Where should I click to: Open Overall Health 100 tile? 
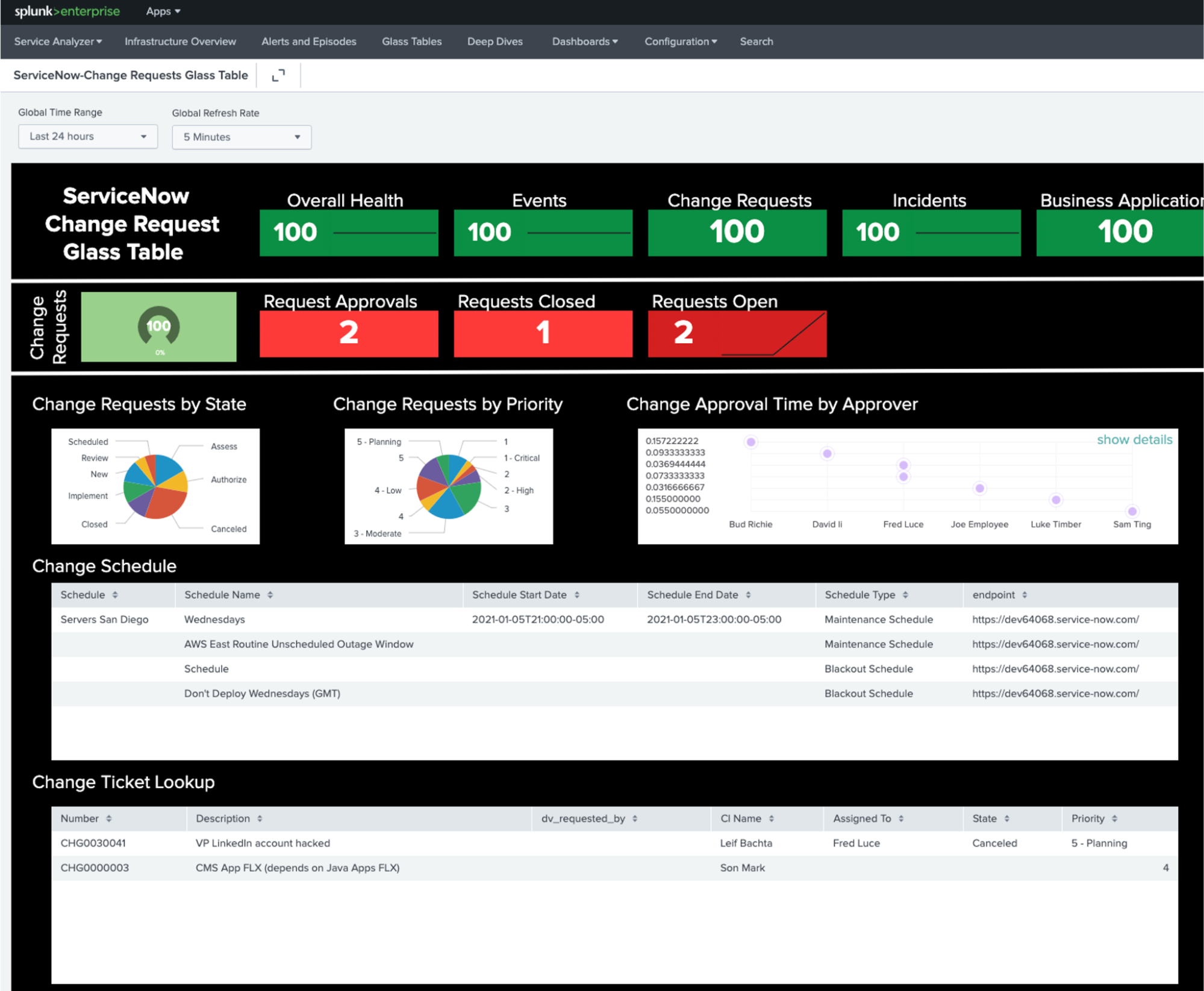pyautogui.click(x=349, y=233)
